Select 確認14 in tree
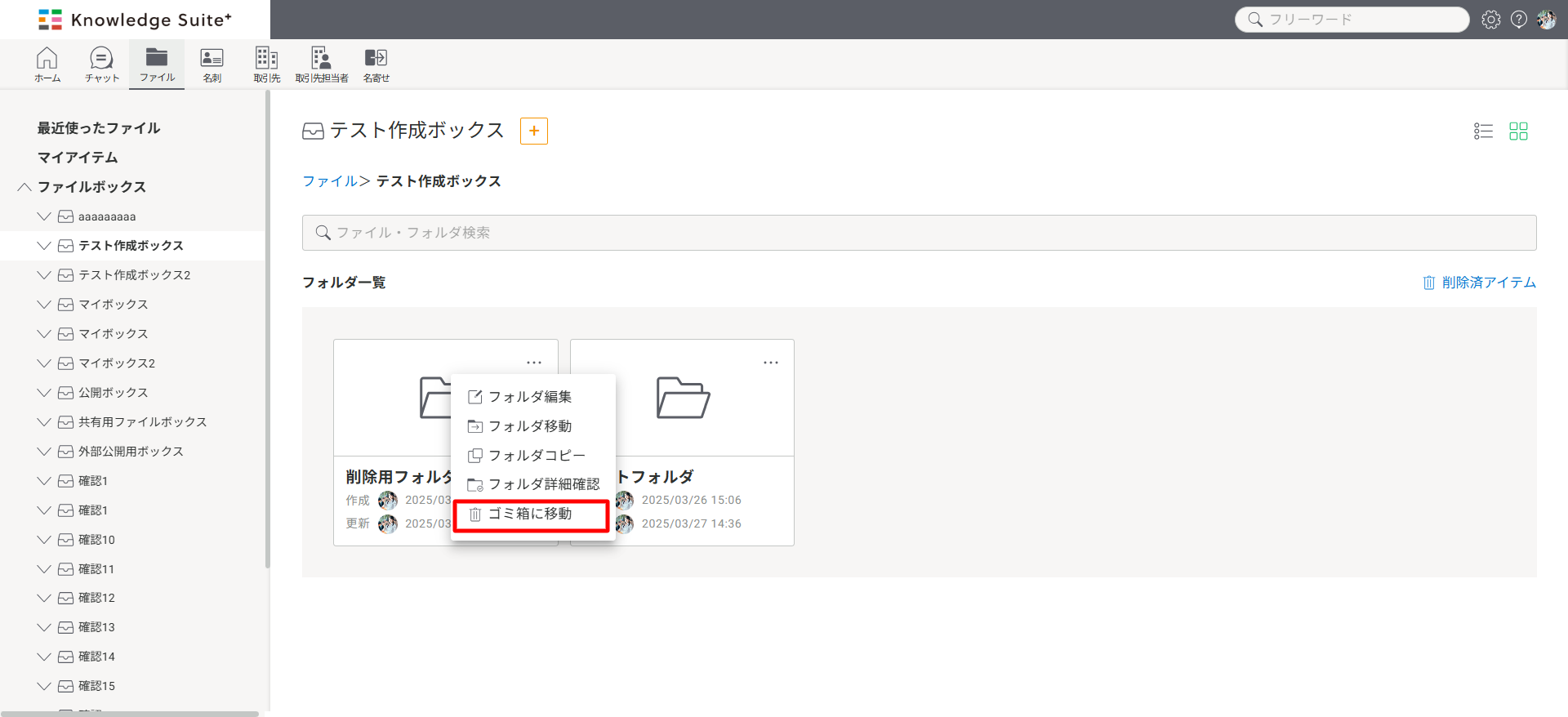The image size is (1568, 717). [96, 657]
